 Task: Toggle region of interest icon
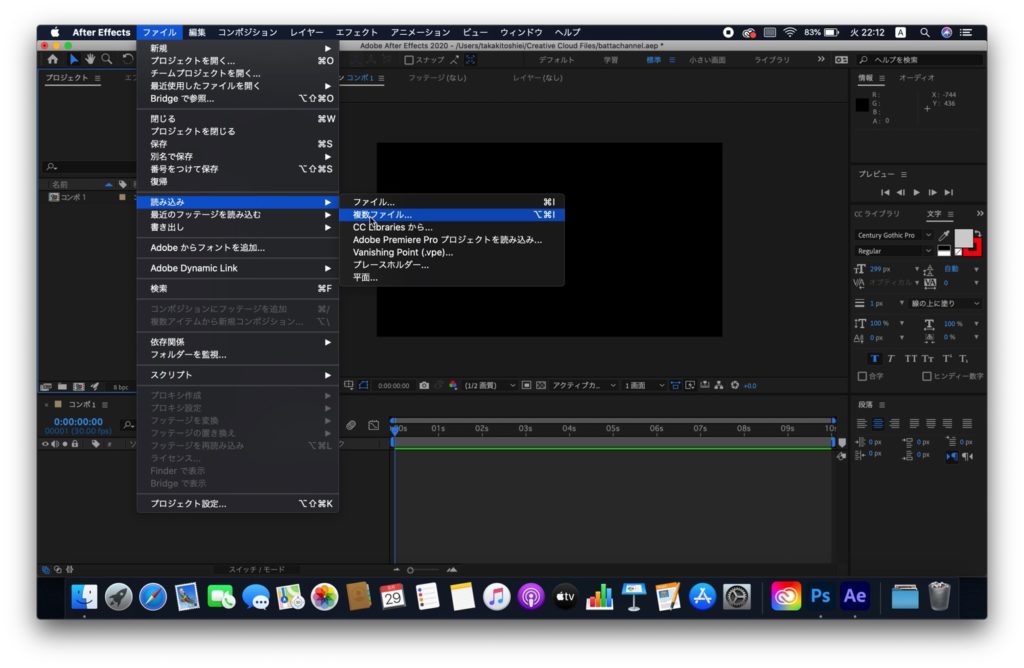tap(526, 385)
